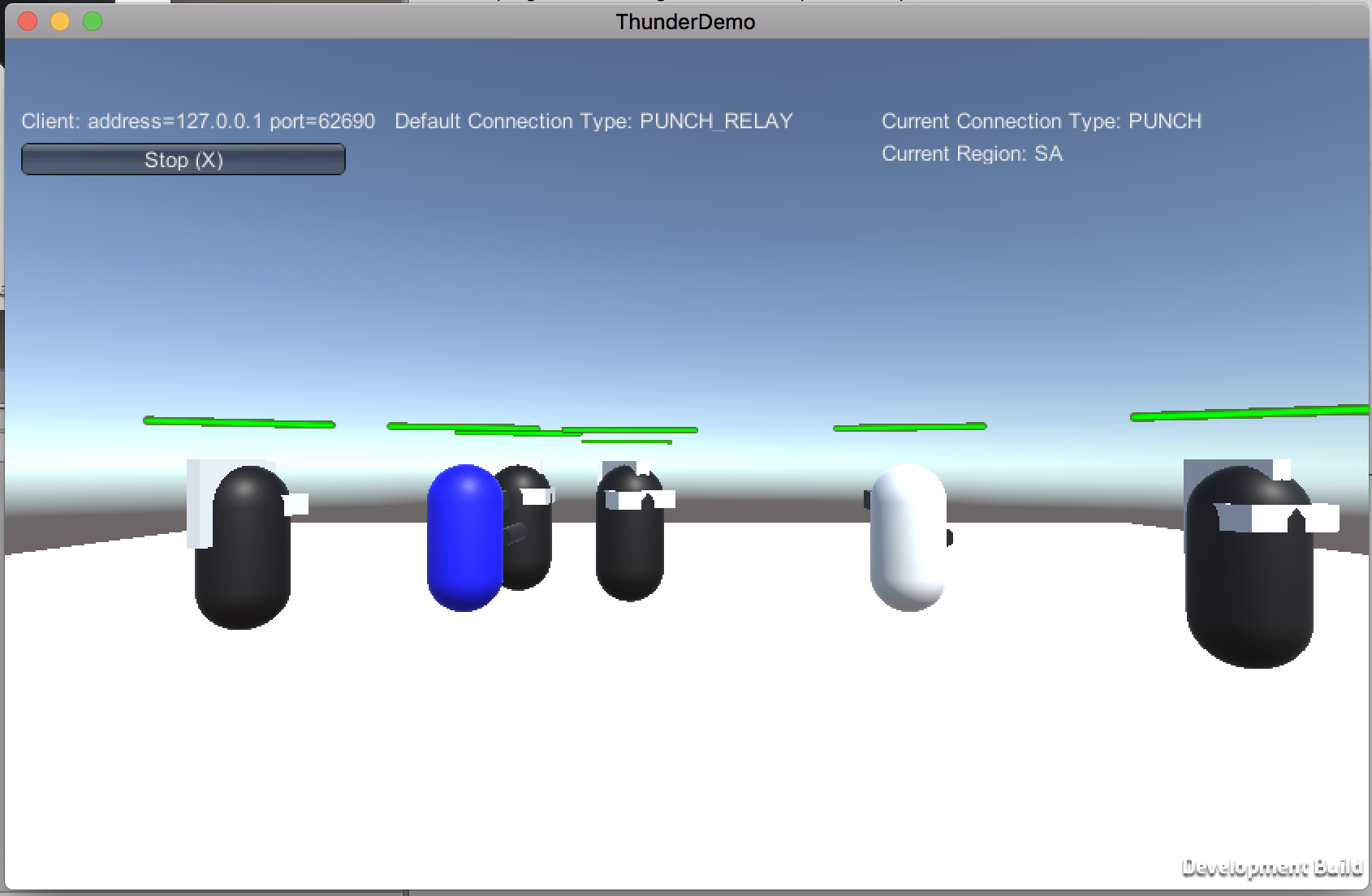1372x896 pixels.
Task: Click 'Current Connection Type: PUNCH' label
Action: [x=1042, y=121]
